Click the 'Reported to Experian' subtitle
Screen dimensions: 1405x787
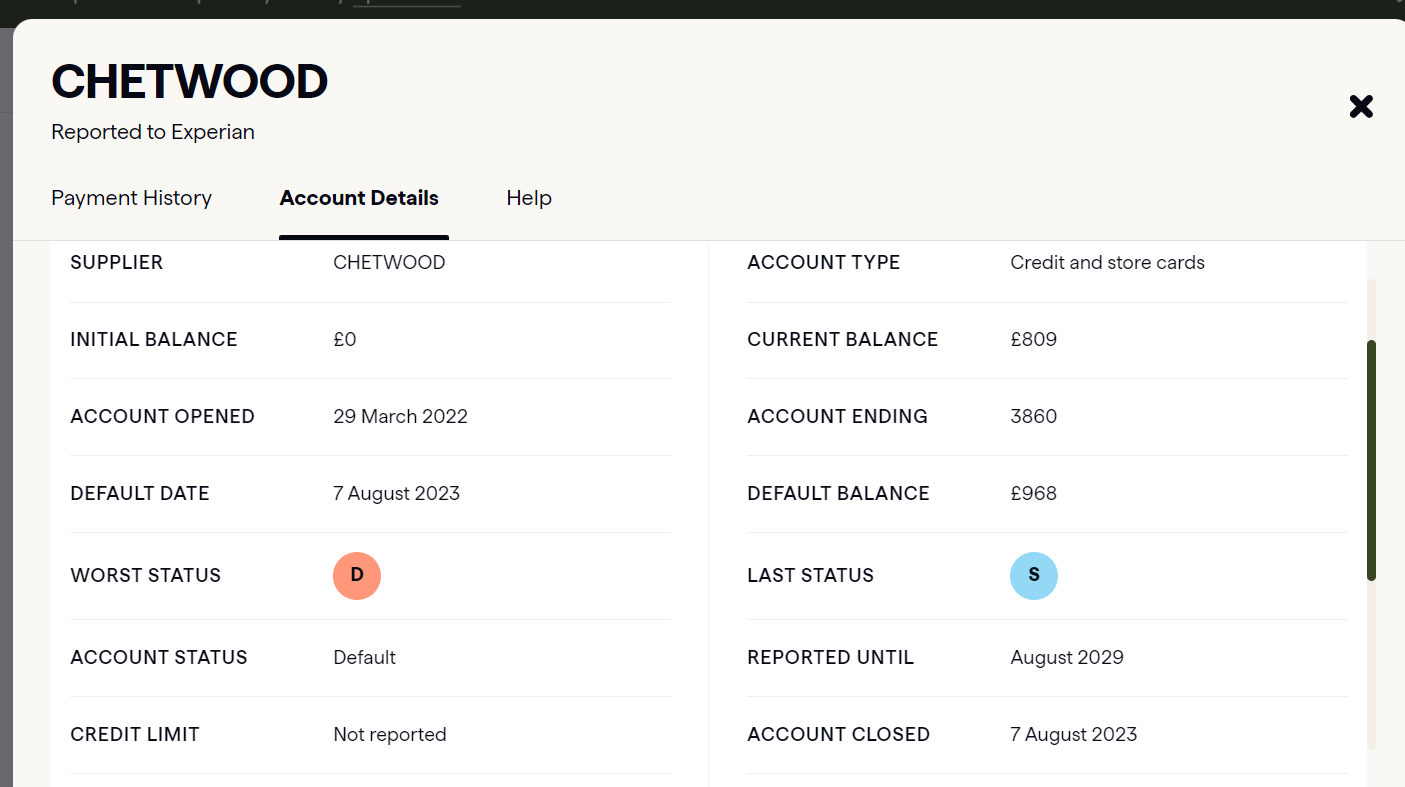153,132
